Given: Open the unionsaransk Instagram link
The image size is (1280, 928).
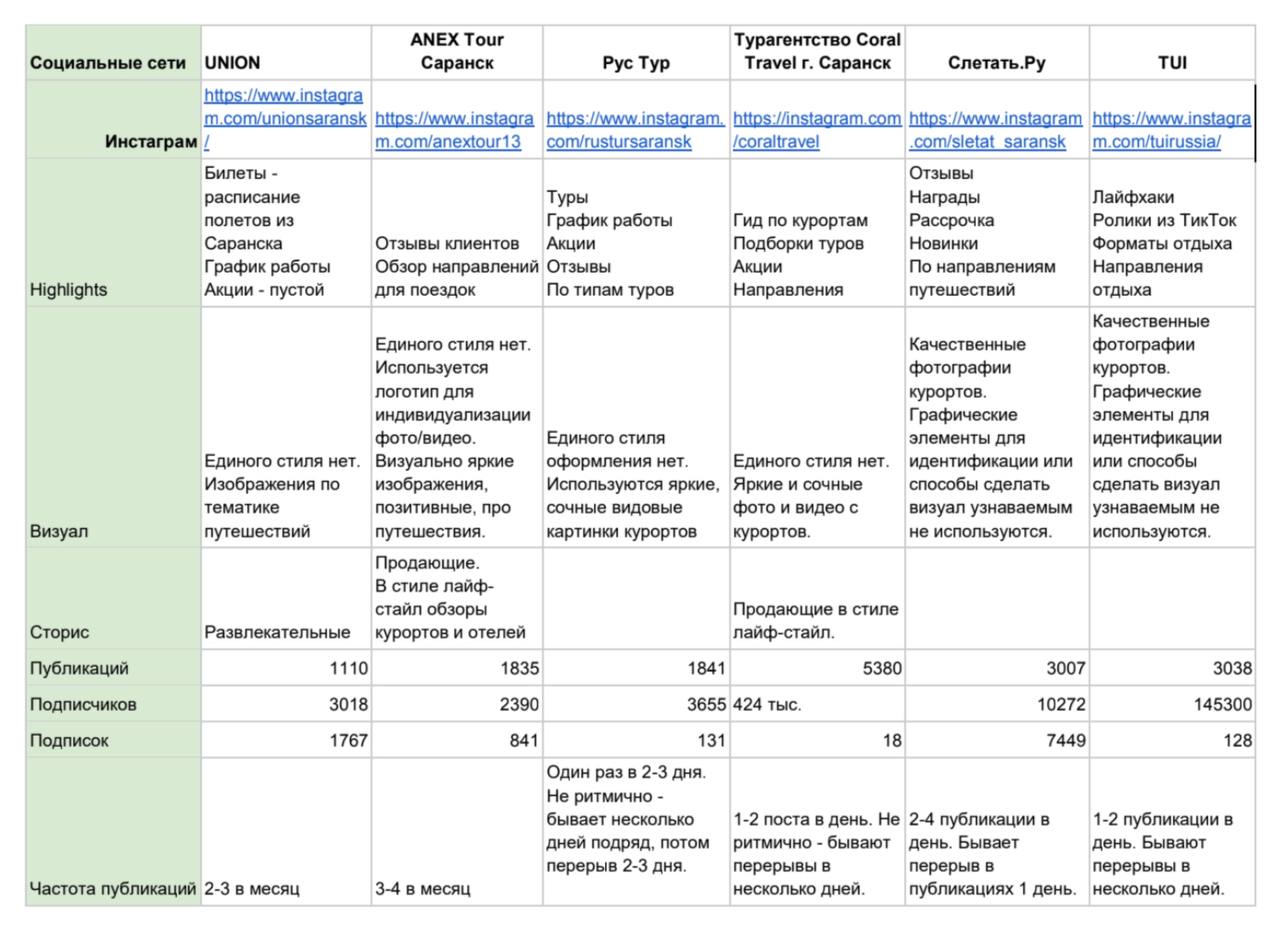Looking at the screenshot, I should 285,118.
